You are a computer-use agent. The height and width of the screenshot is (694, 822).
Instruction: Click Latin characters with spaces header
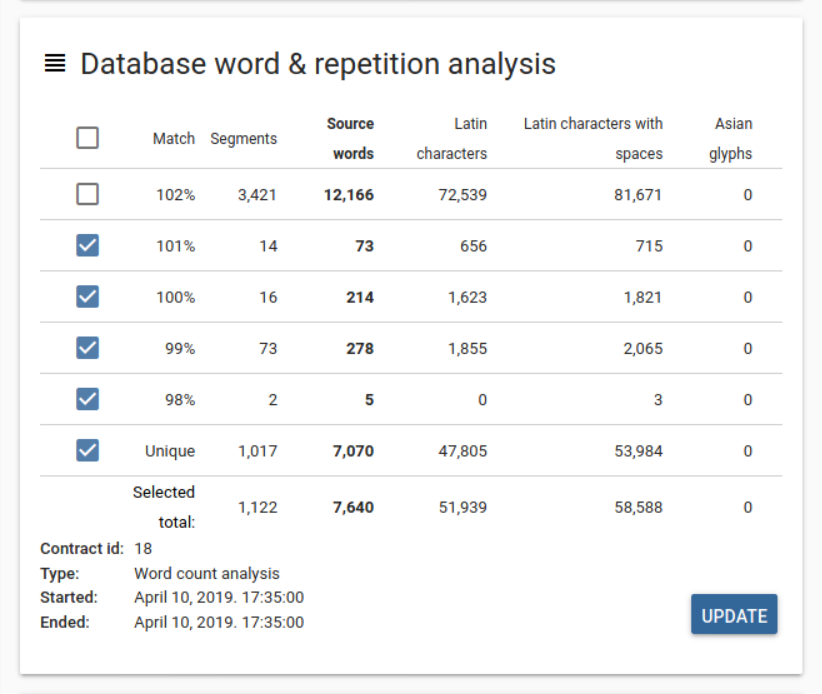[593, 138]
